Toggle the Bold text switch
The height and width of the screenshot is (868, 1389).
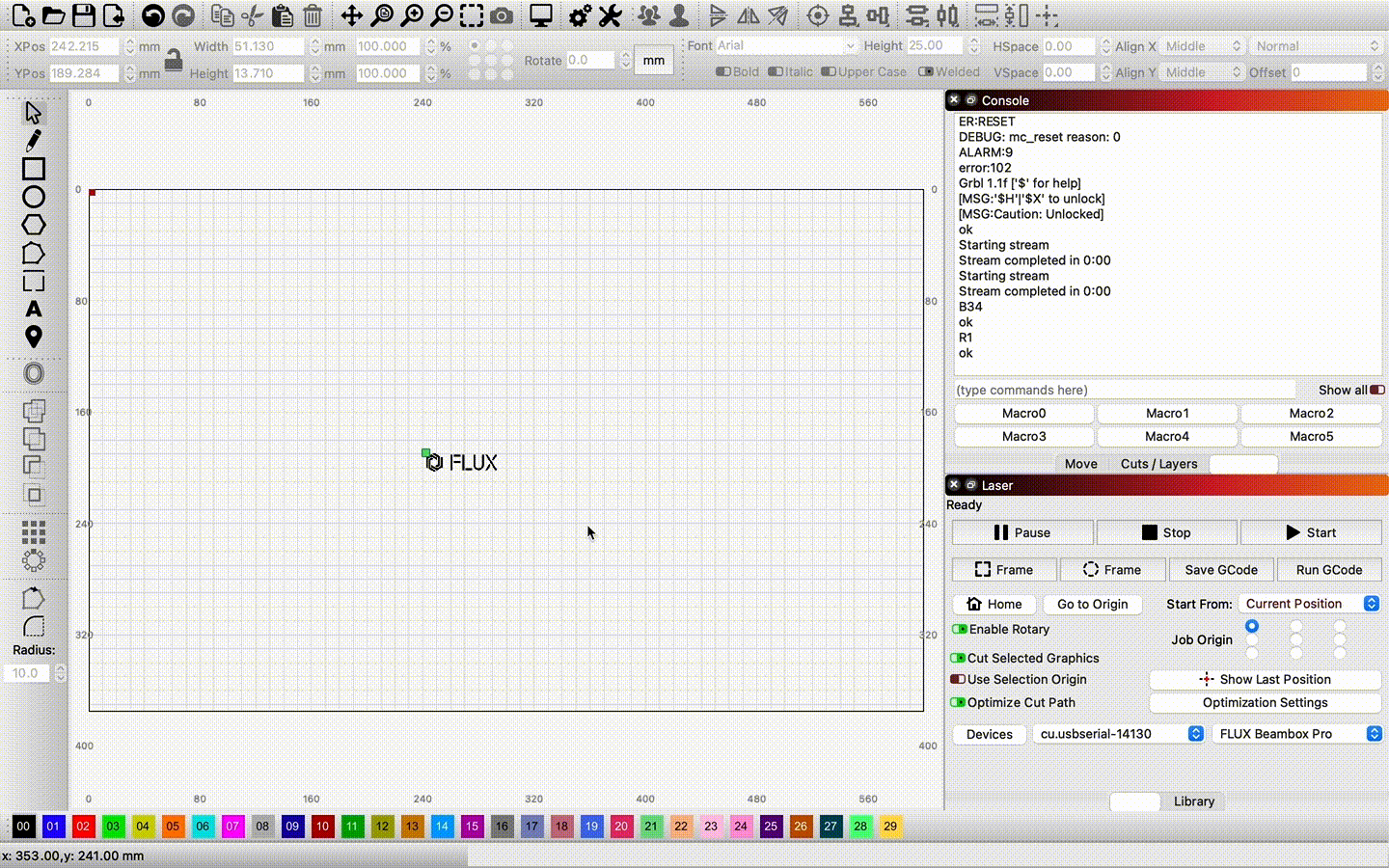click(x=723, y=71)
